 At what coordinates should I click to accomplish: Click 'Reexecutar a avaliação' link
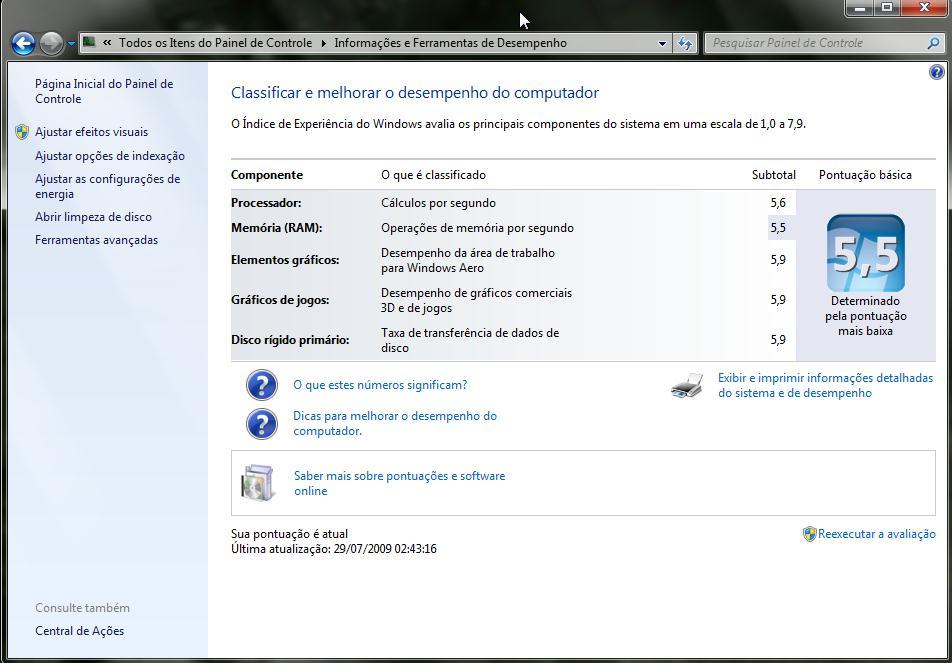877,534
